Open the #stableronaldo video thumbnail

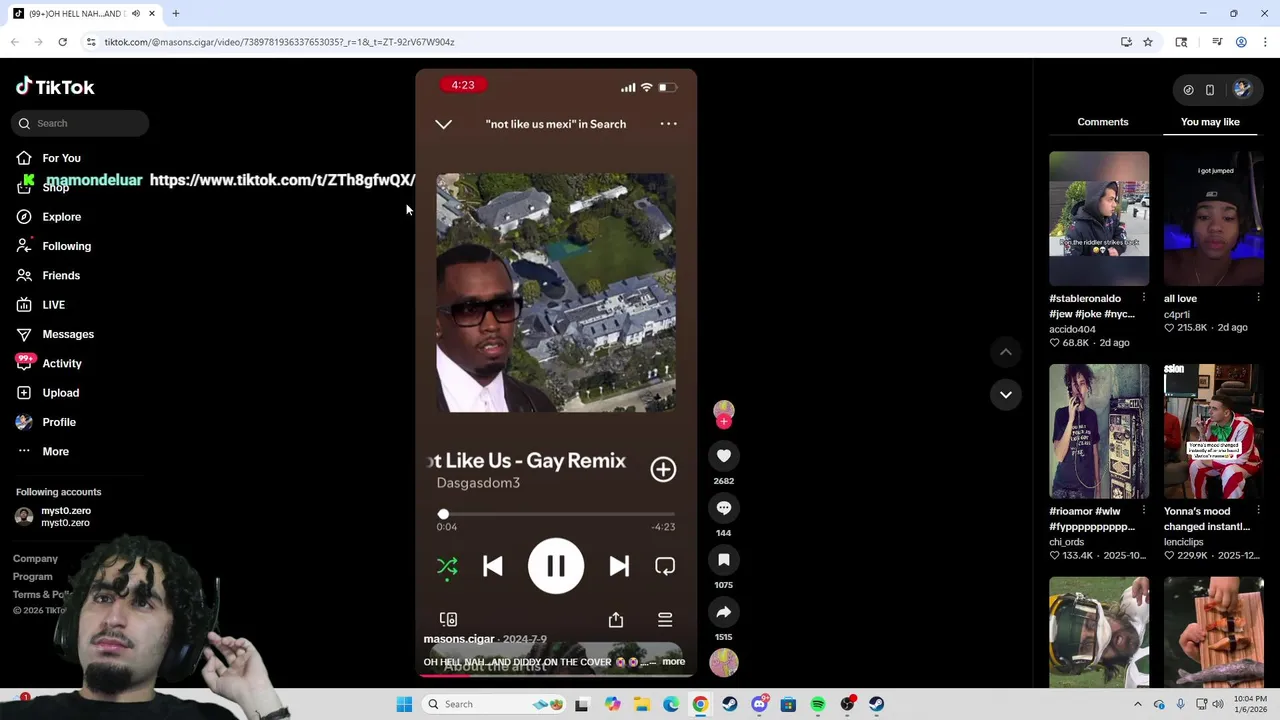click(x=1099, y=218)
